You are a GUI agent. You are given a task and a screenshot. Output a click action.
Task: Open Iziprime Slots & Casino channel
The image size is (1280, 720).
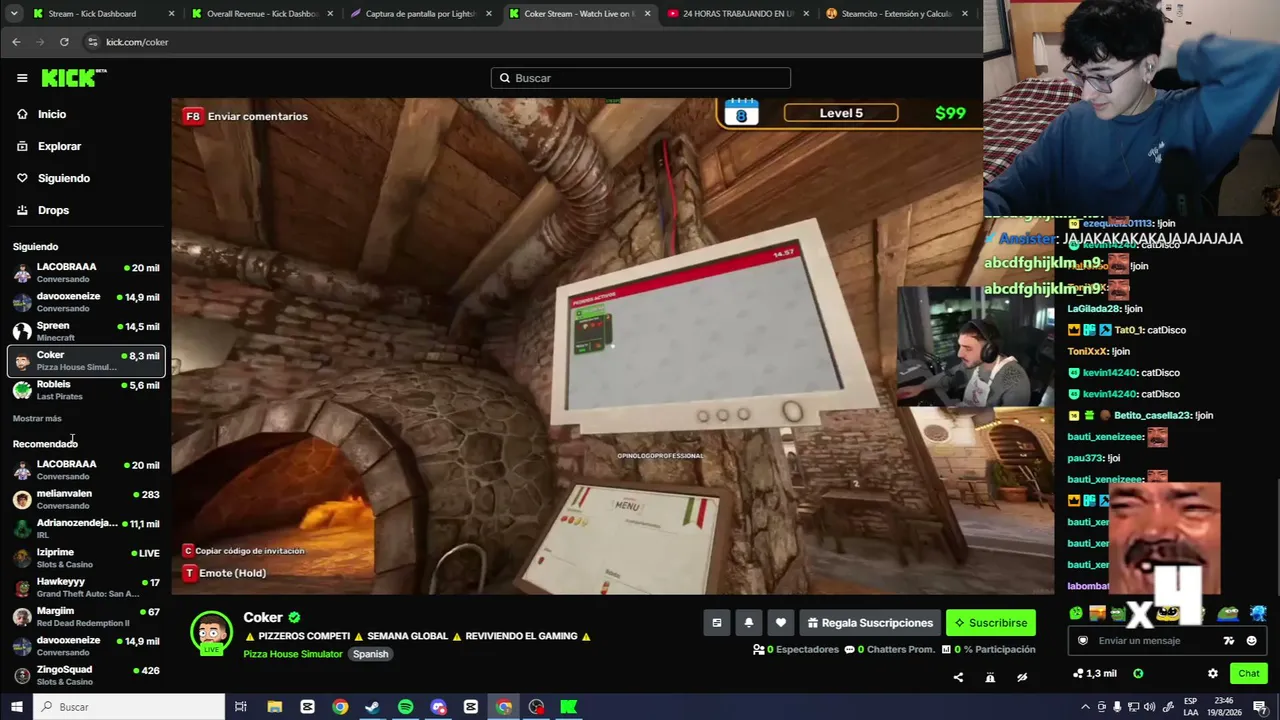[86, 558]
